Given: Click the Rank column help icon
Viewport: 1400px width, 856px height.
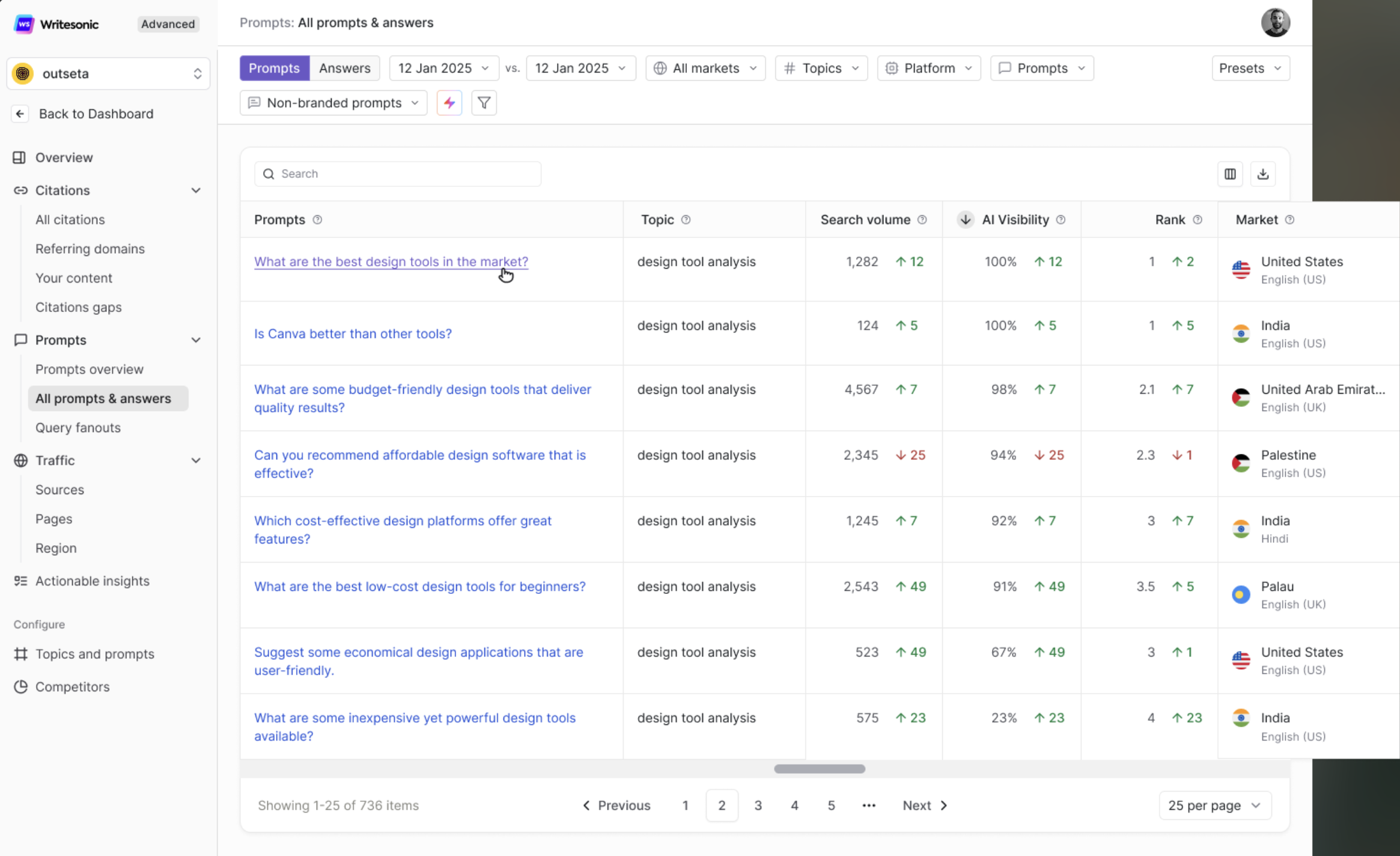Looking at the screenshot, I should pyautogui.click(x=1198, y=219).
